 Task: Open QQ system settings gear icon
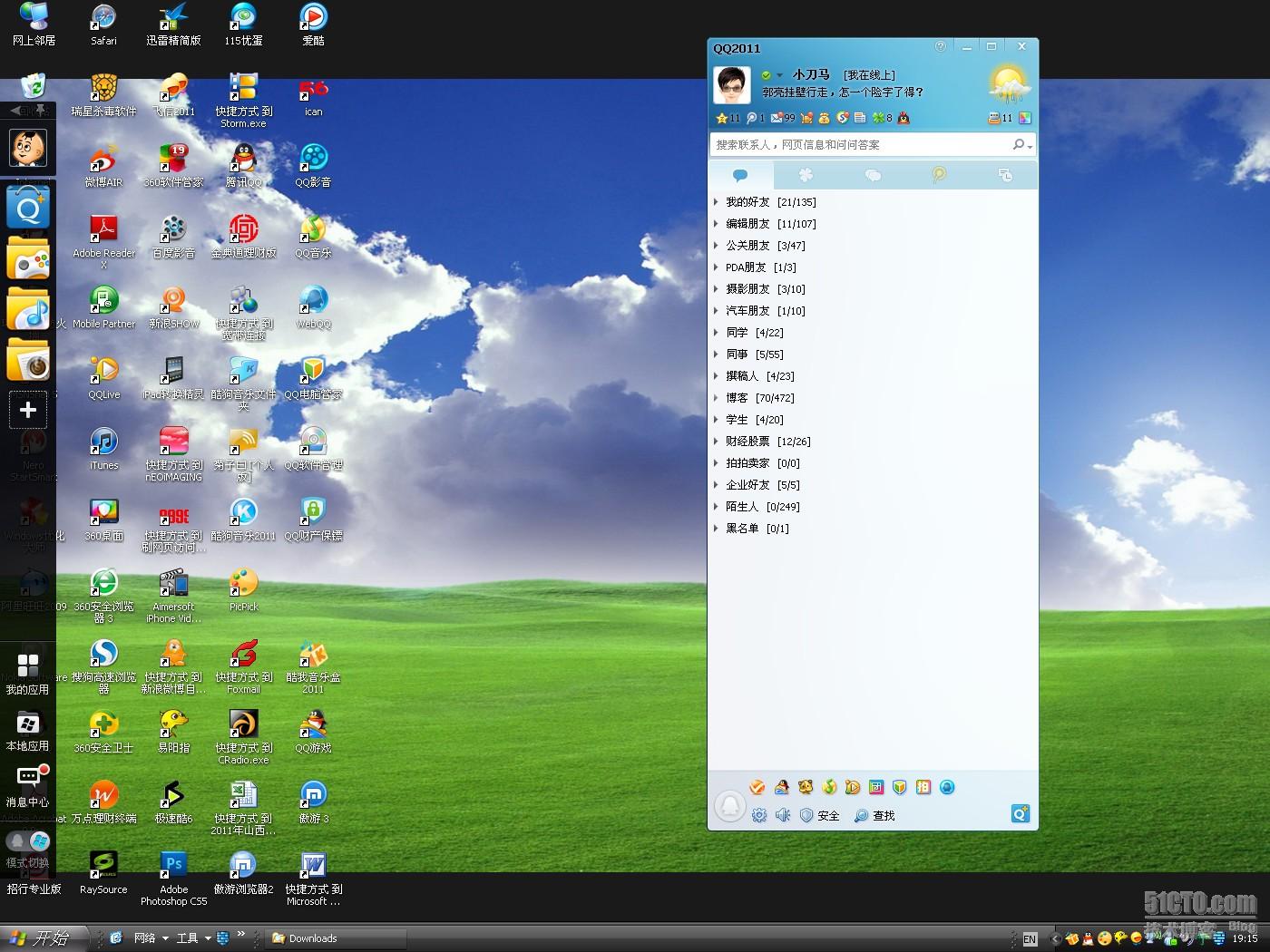(759, 815)
